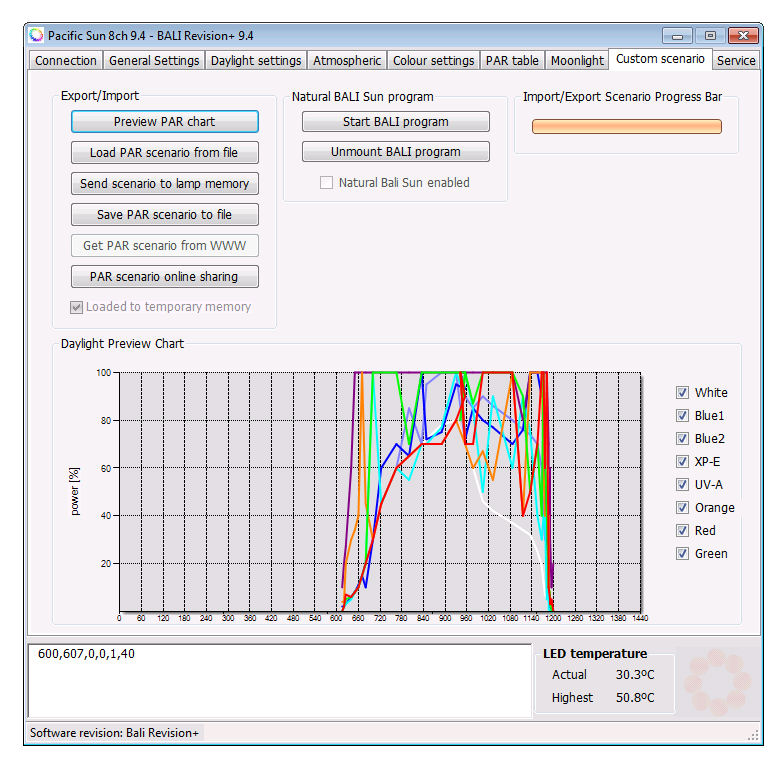Select the Moonlight tab
Screen dimensions: 784x769
577,61
